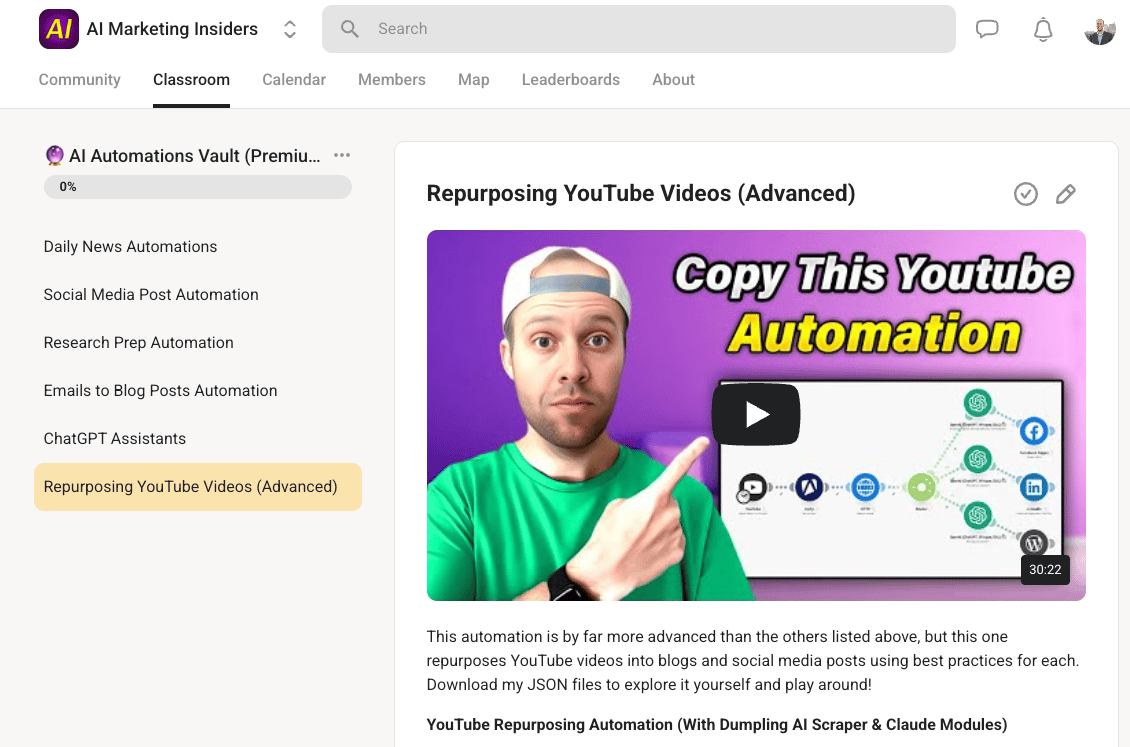This screenshot has width=1130, height=747.
Task: Open the Members tab
Action: (x=392, y=80)
